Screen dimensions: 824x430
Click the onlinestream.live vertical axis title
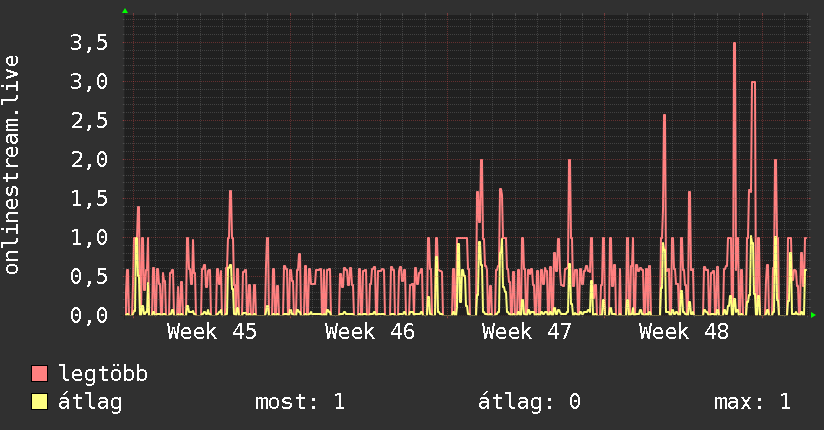pos(12,165)
